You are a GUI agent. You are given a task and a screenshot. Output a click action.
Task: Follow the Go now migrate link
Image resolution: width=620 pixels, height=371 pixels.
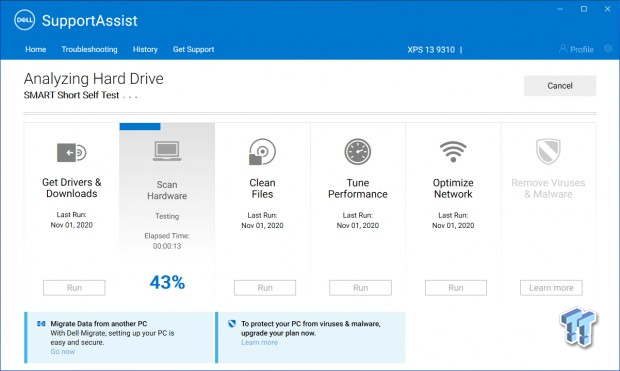[62, 352]
